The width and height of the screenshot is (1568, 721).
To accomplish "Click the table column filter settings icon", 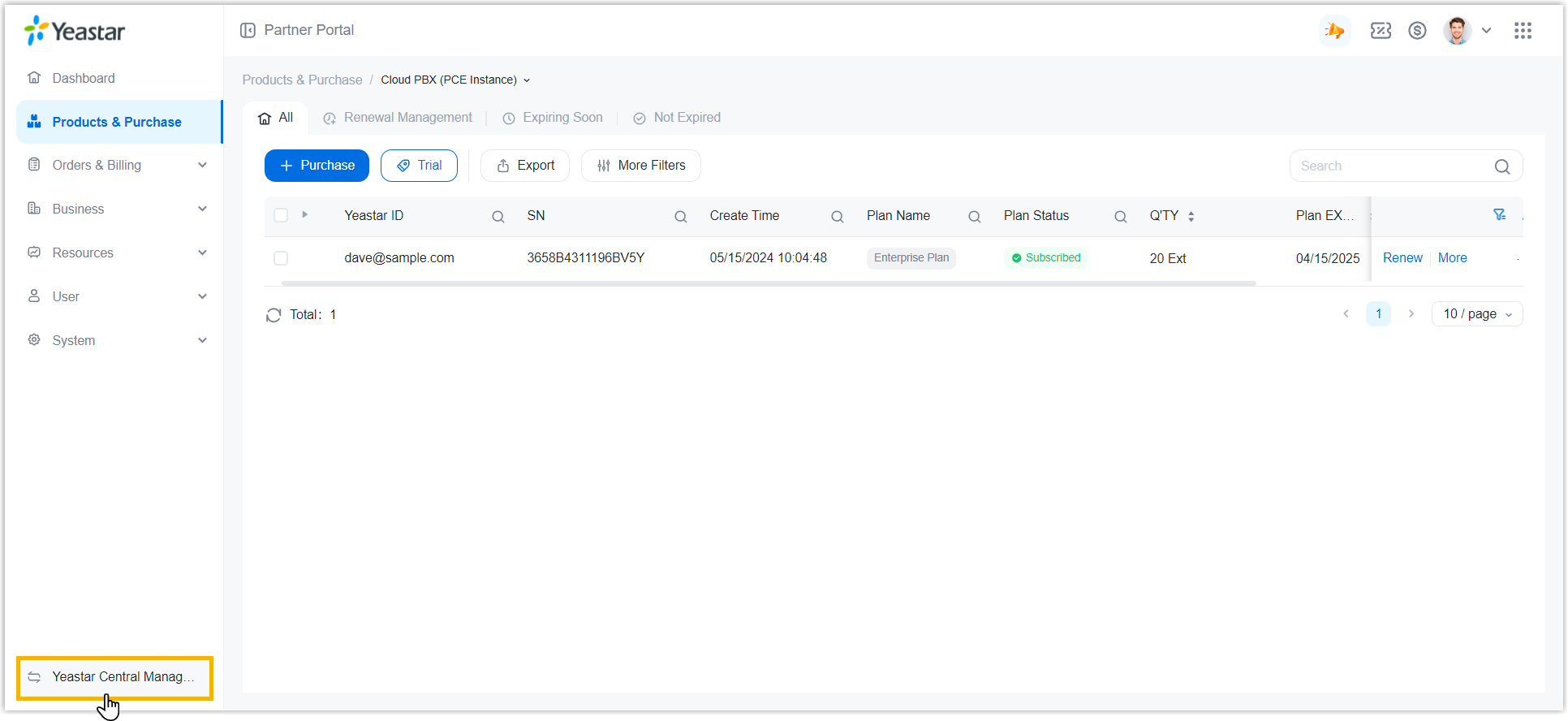I will [x=1499, y=214].
